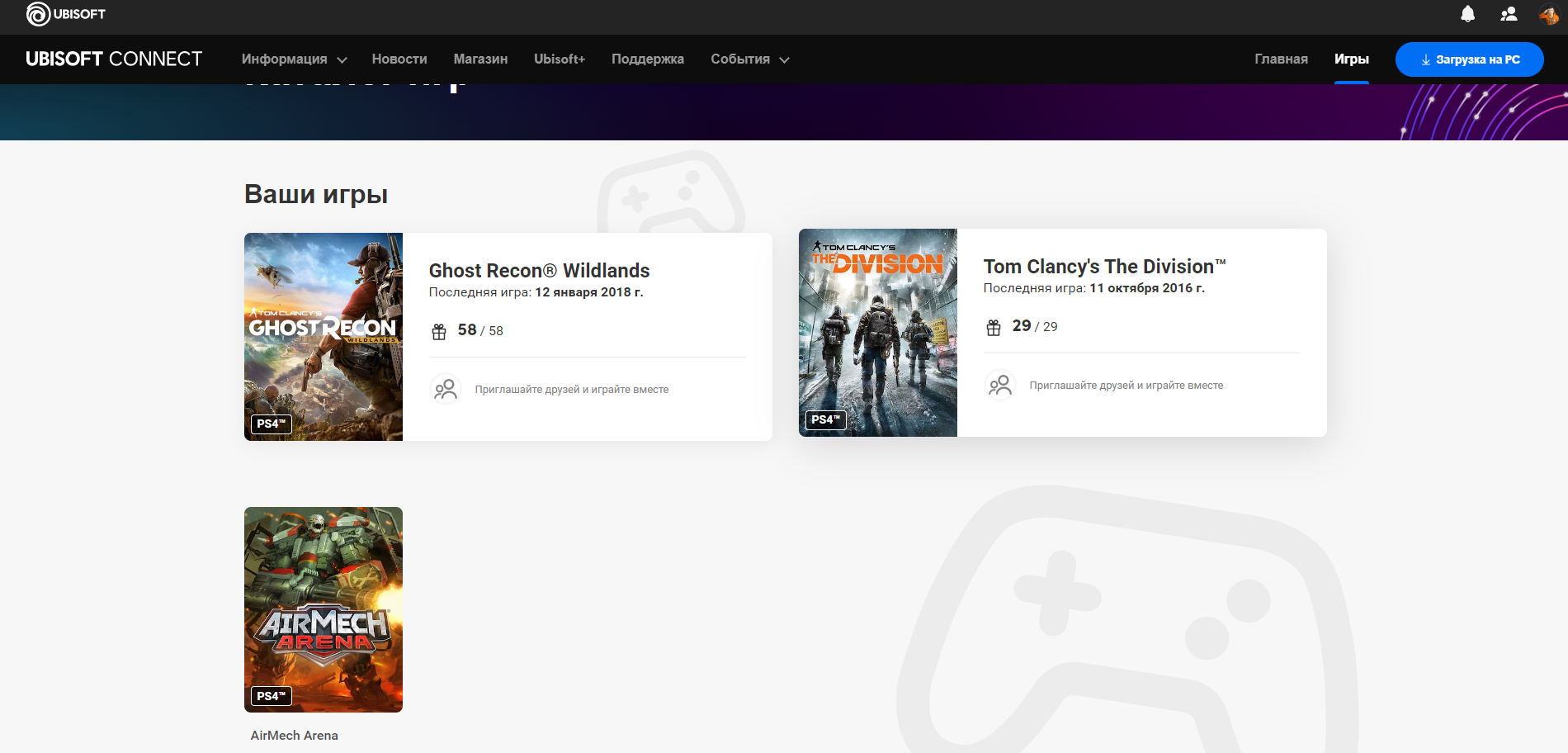Click the PS4 badge on AirMech Arena cover
Image resolution: width=1568 pixels, height=753 pixels.
pyautogui.click(x=272, y=697)
